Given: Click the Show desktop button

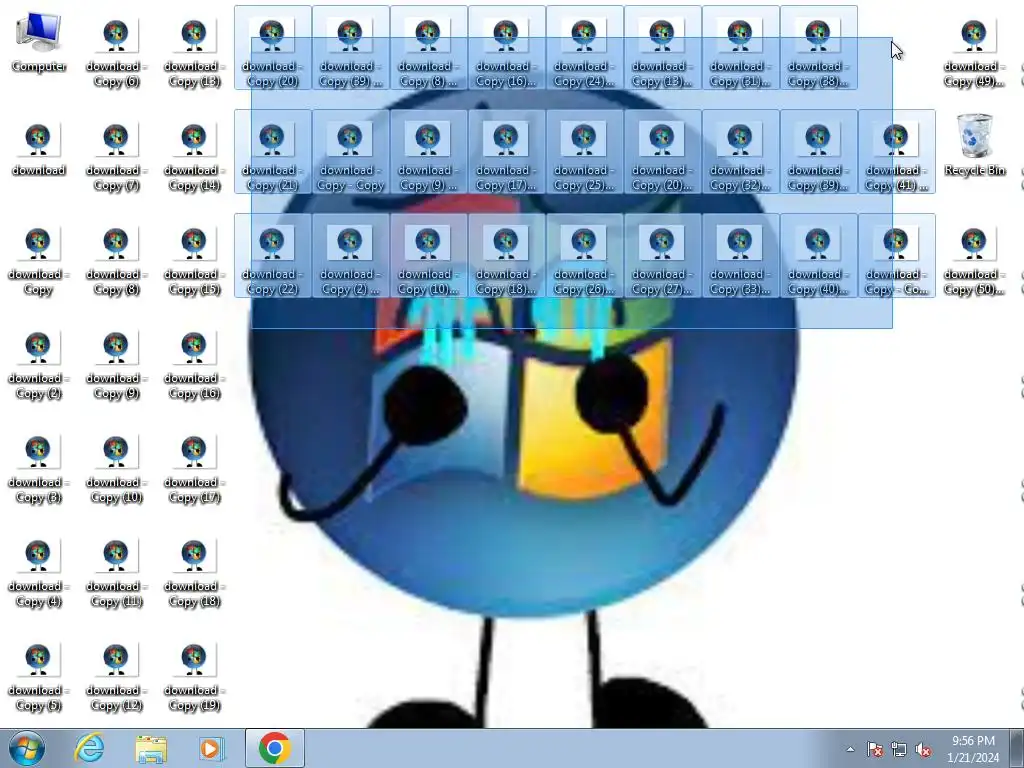Looking at the screenshot, I should (1016, 749).
